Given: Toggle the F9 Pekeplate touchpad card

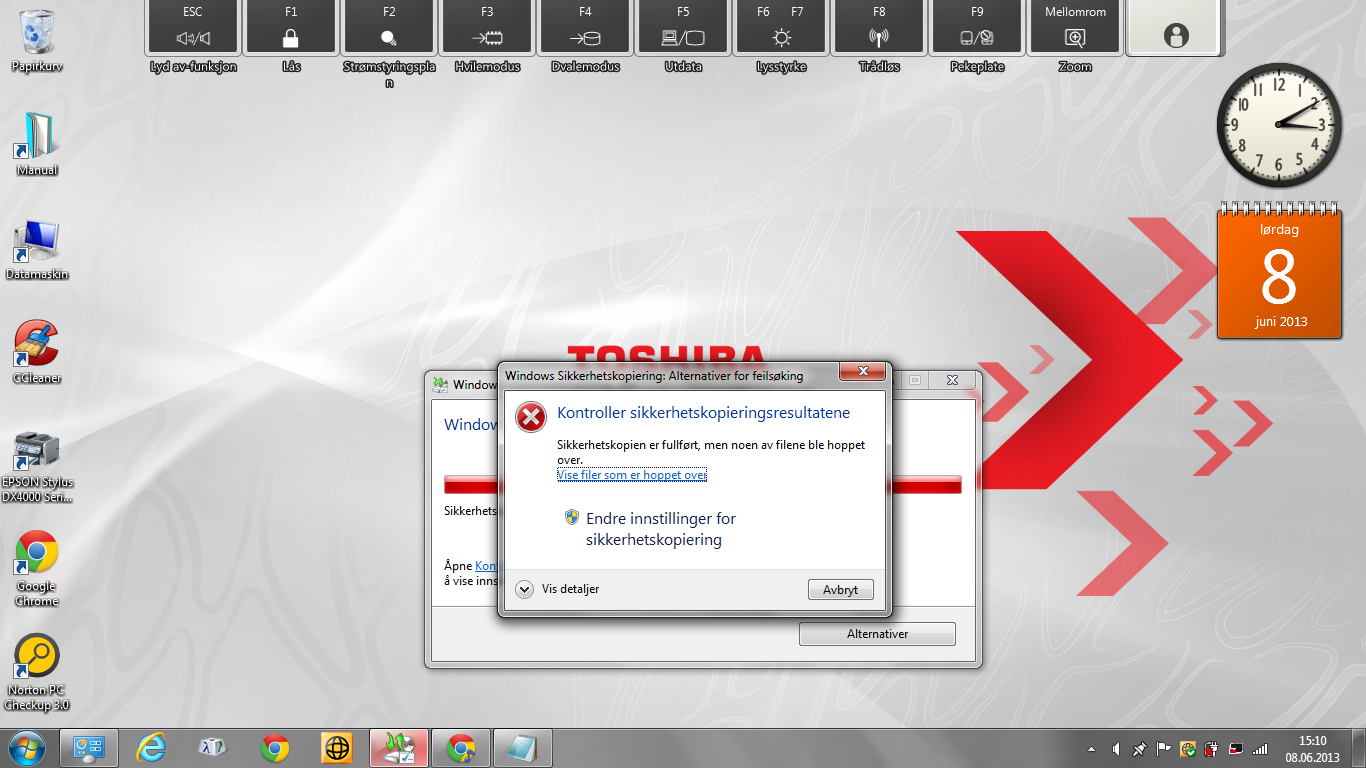Looking at the screenshot, I should point(977,28).
